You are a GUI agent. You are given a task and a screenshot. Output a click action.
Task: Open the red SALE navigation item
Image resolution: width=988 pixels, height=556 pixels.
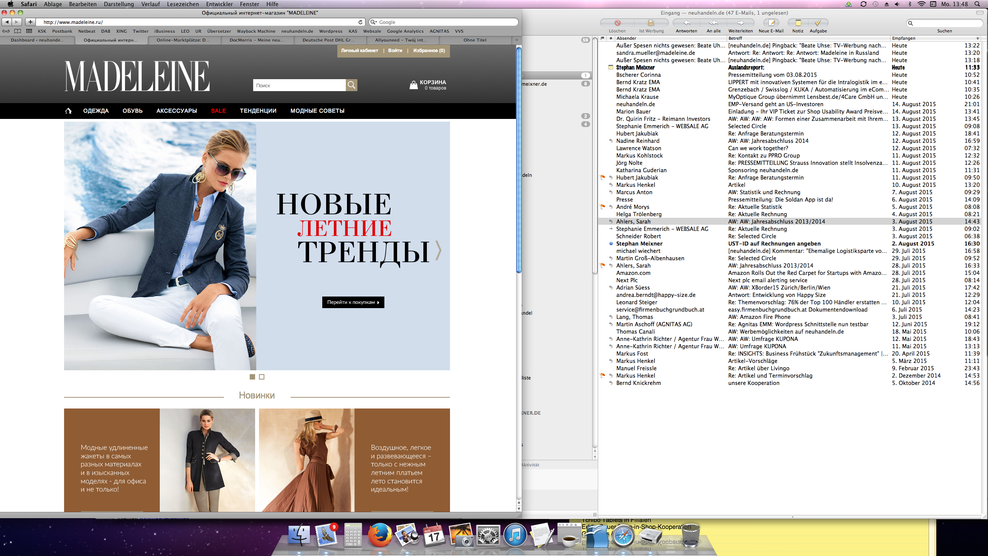coord(219,111)
